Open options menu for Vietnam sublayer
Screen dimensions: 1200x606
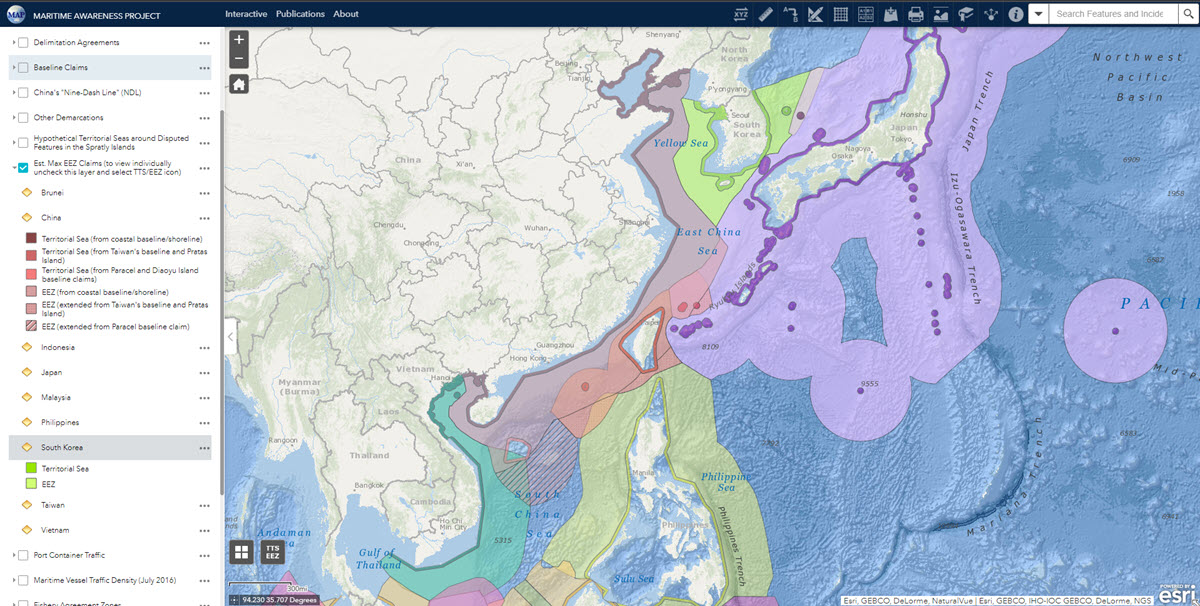[x=204, y=530]
